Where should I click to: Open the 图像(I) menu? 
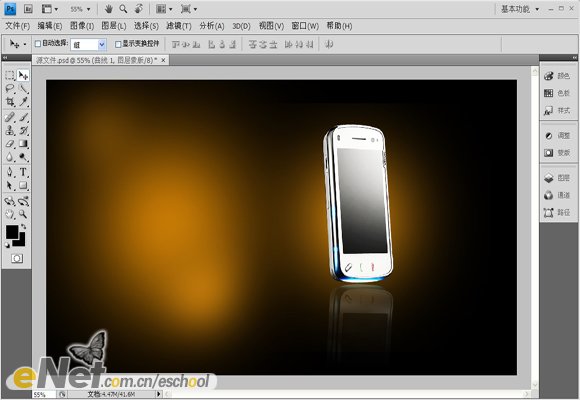(82, 26)
